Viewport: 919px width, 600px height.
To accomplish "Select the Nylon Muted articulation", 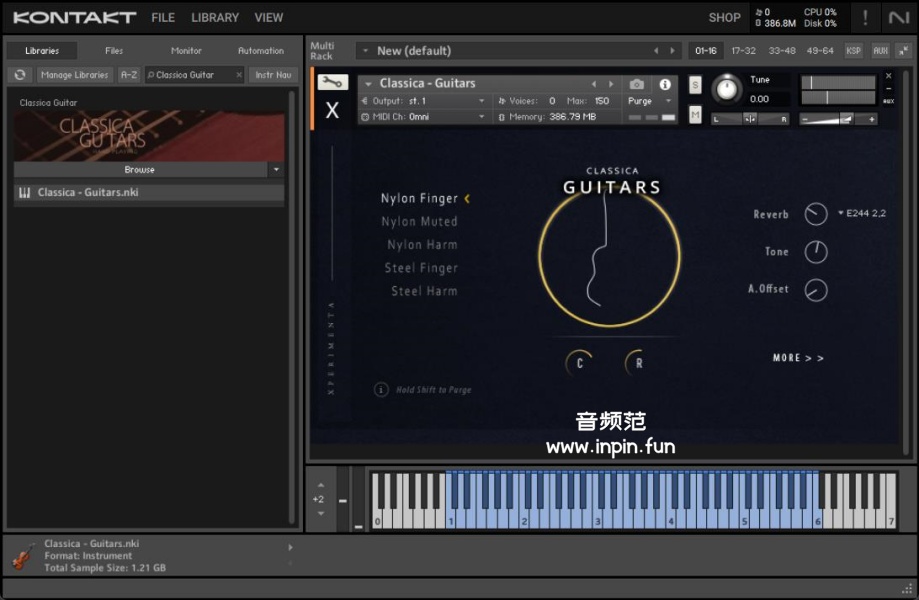I will click(x=419, y=222).
